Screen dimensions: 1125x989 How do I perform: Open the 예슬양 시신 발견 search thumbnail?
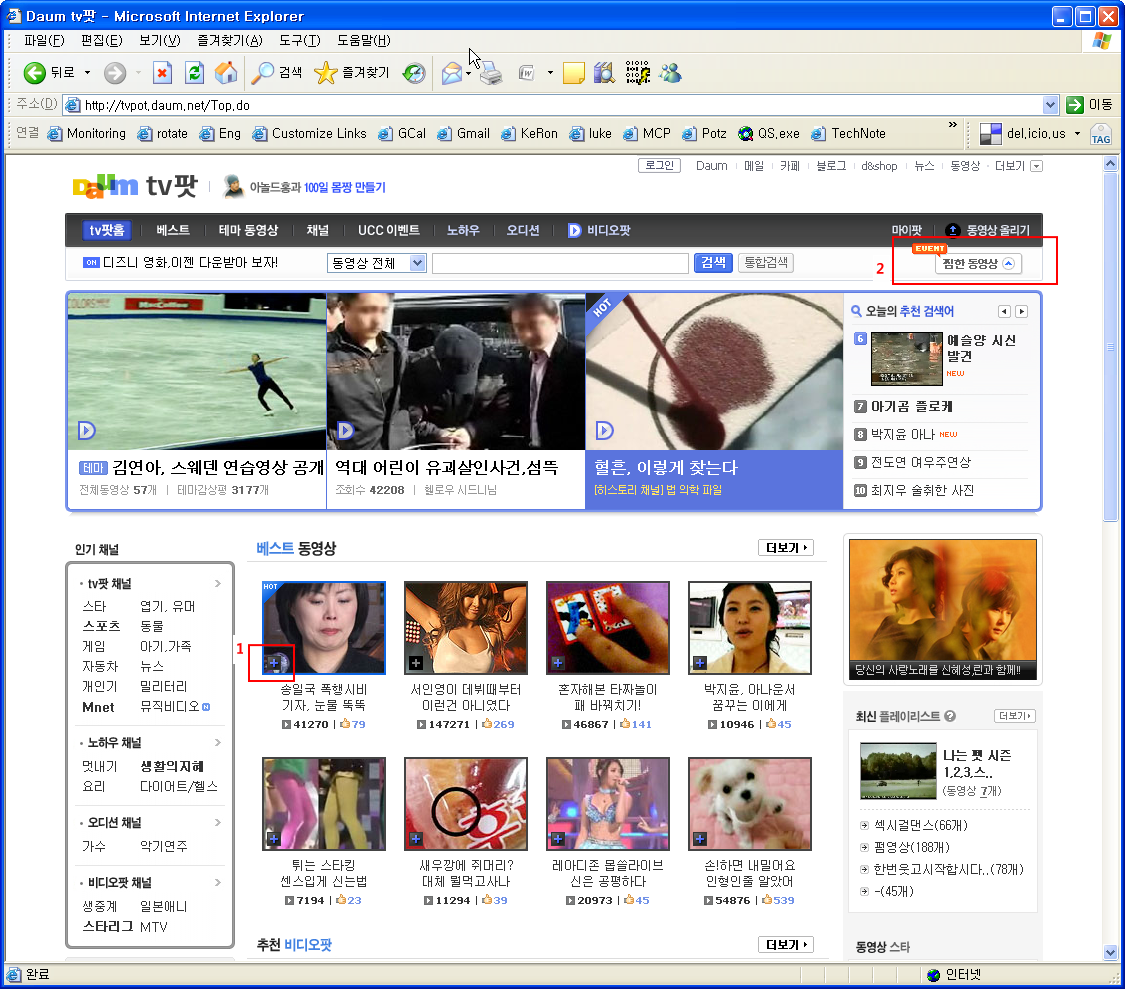click(x=906, y=359)
